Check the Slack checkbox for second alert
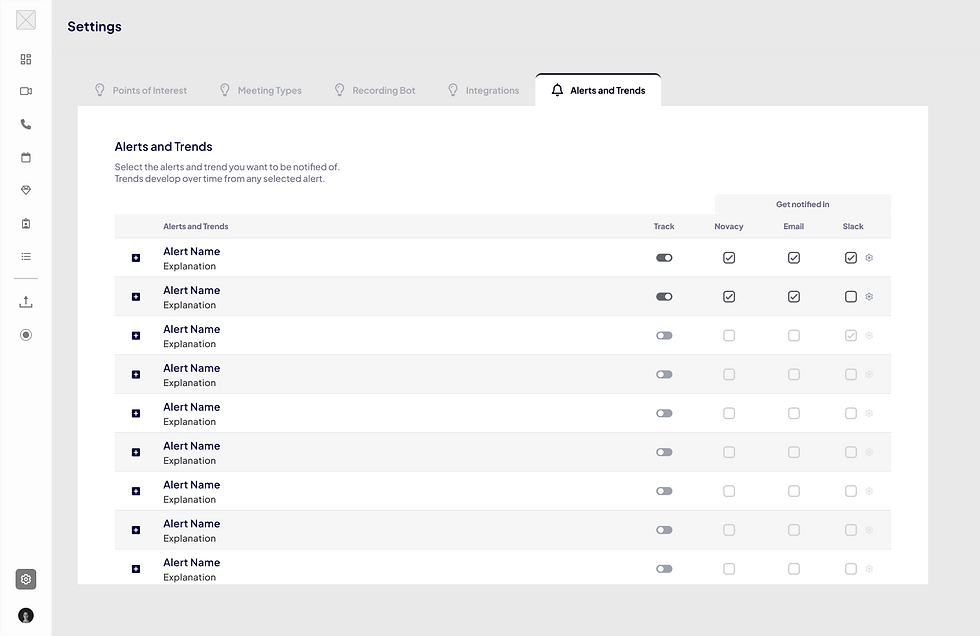The width and height of the screenshot is (980, 636). [x=851, y=297]
